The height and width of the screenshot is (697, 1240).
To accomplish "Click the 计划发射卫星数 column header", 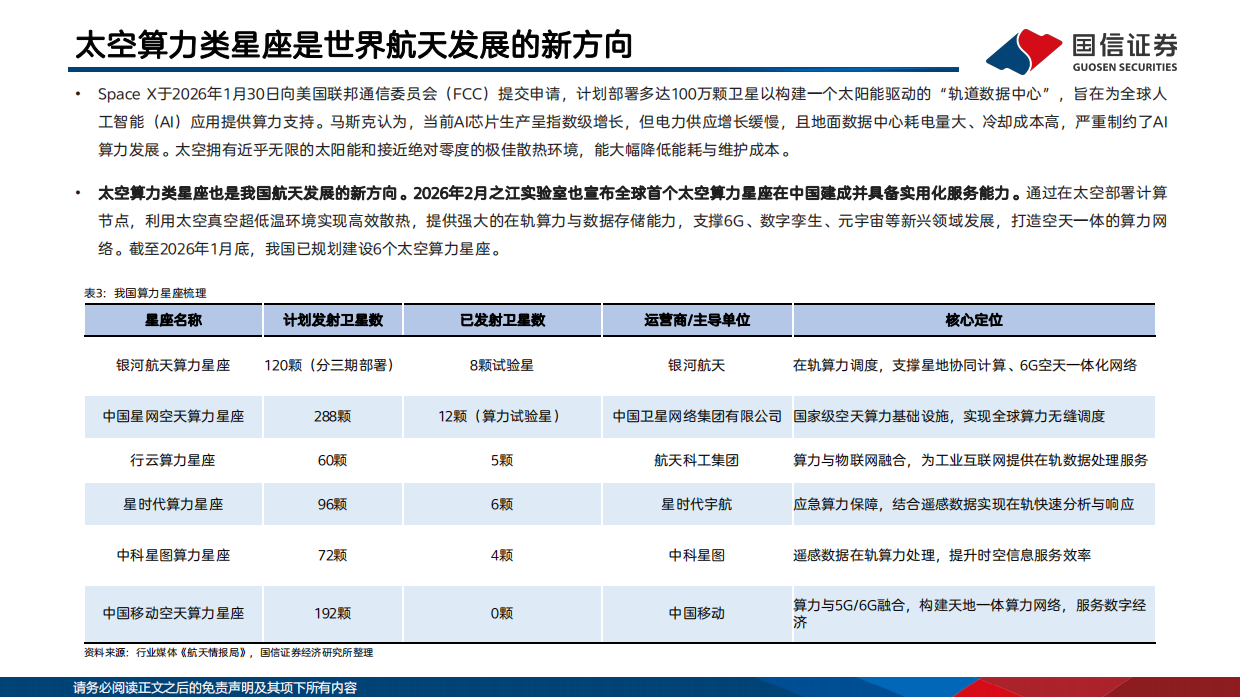I will pyautogui.click(x=331, y=321).
